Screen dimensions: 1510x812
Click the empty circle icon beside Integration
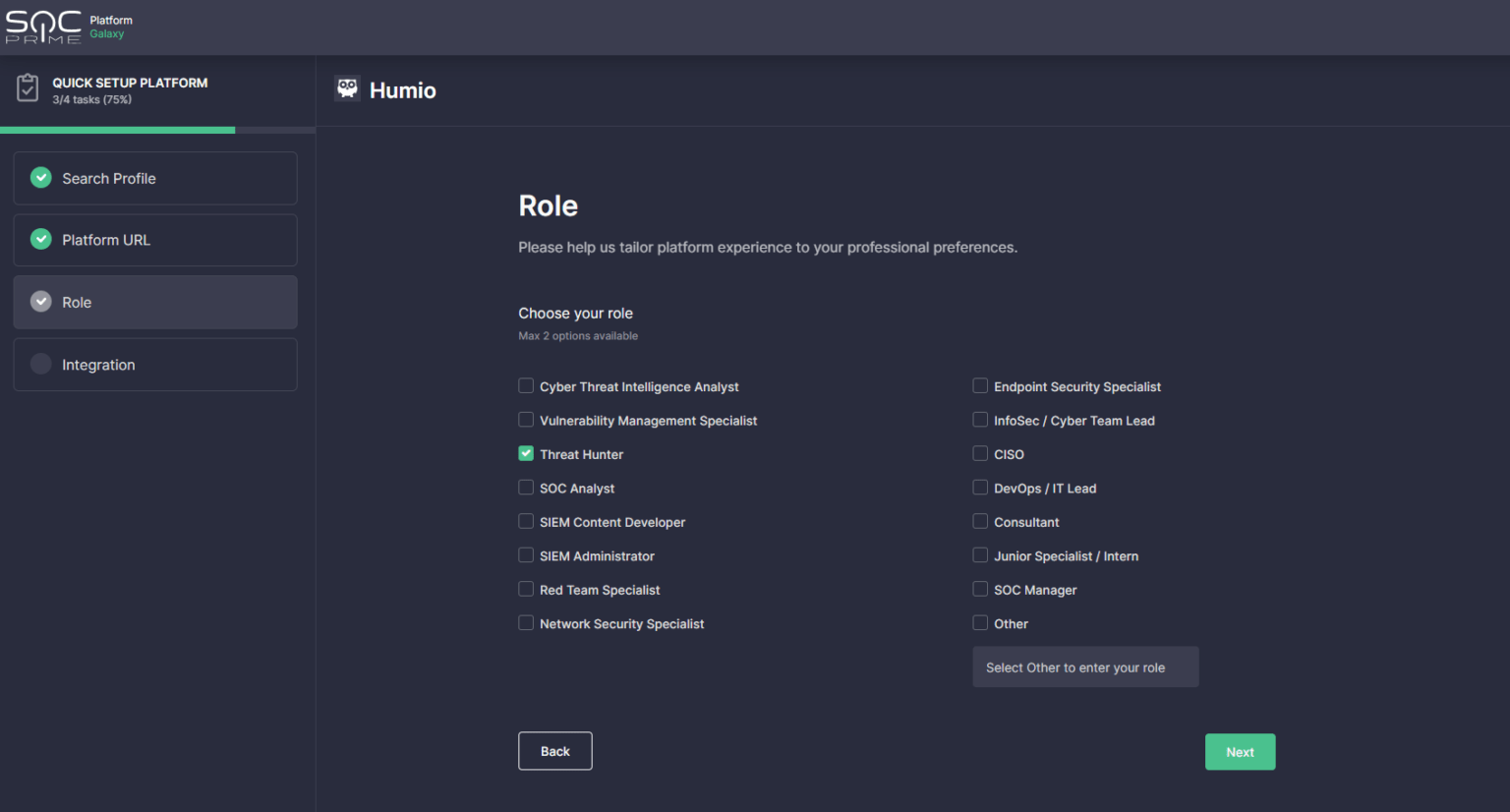40,364
